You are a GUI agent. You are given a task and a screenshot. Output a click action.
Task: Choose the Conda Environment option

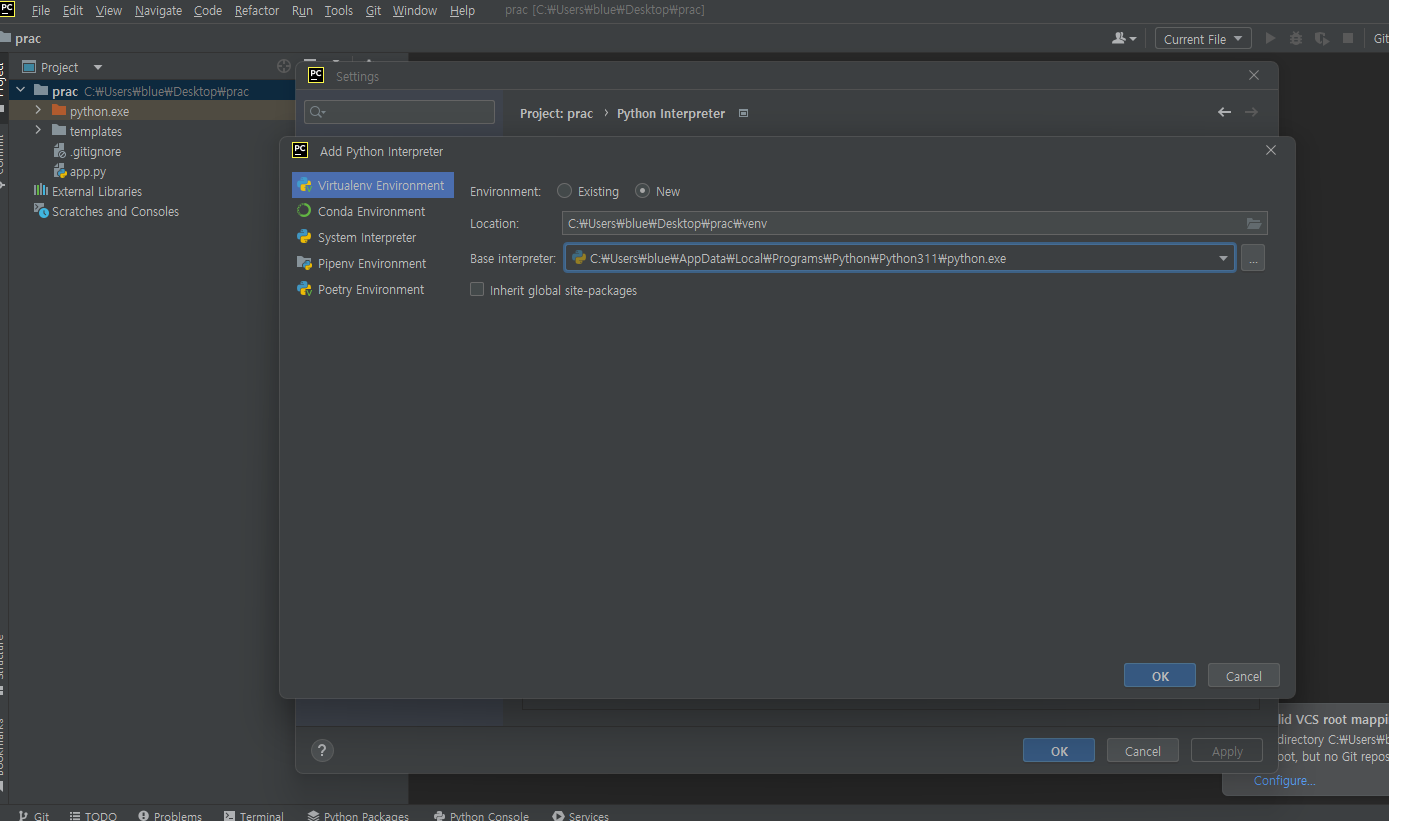point(372,211)
